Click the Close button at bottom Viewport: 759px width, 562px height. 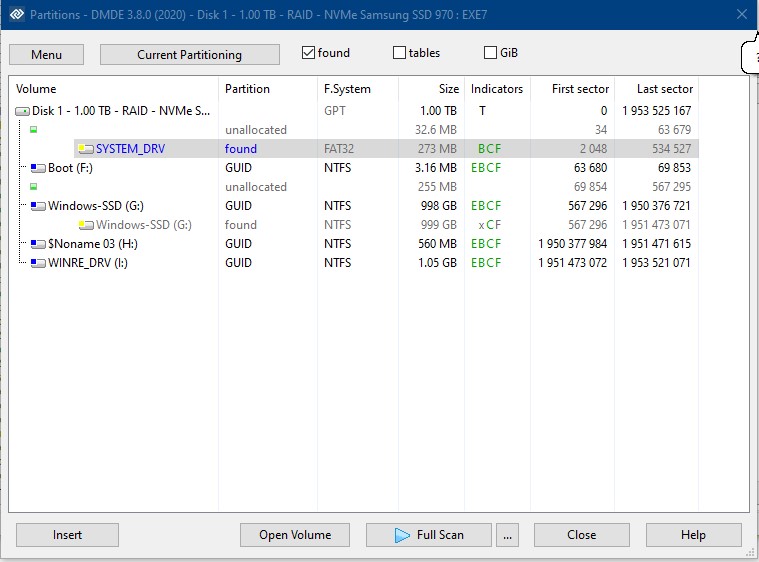(581, 535)
